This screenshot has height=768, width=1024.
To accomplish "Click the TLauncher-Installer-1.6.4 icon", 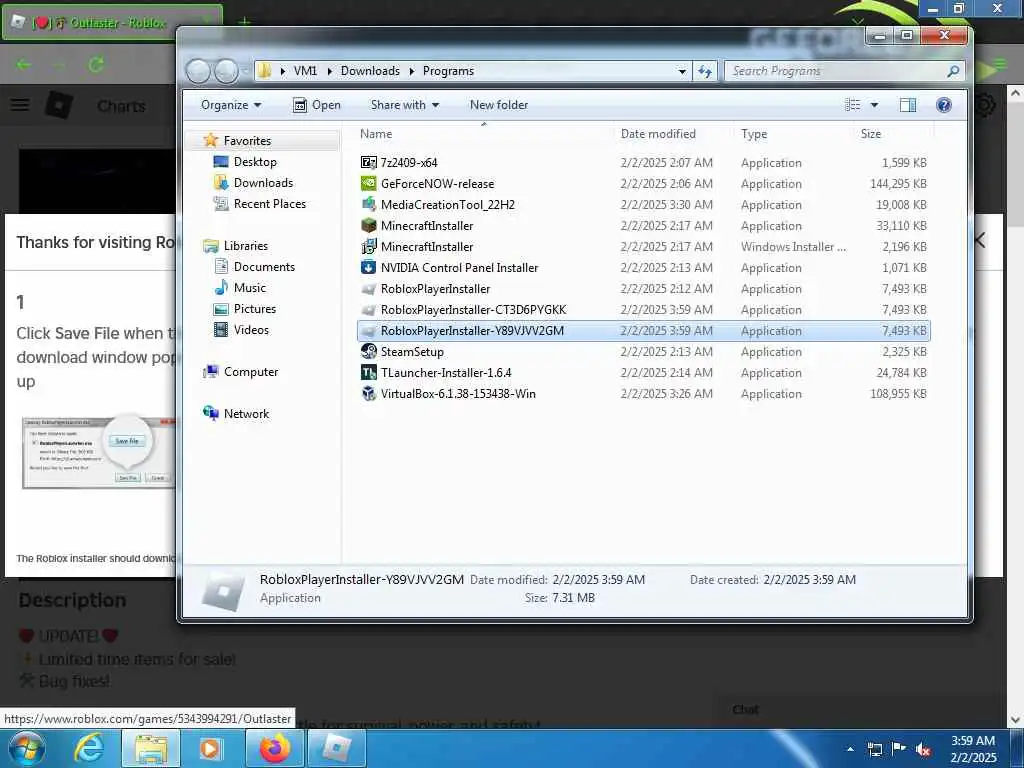I will click(x=368, y=372).
